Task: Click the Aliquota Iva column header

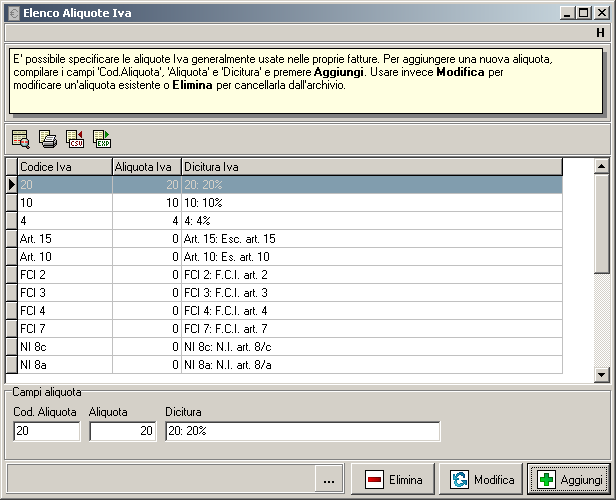Action: pyautogui.click(x=147, y=167)
